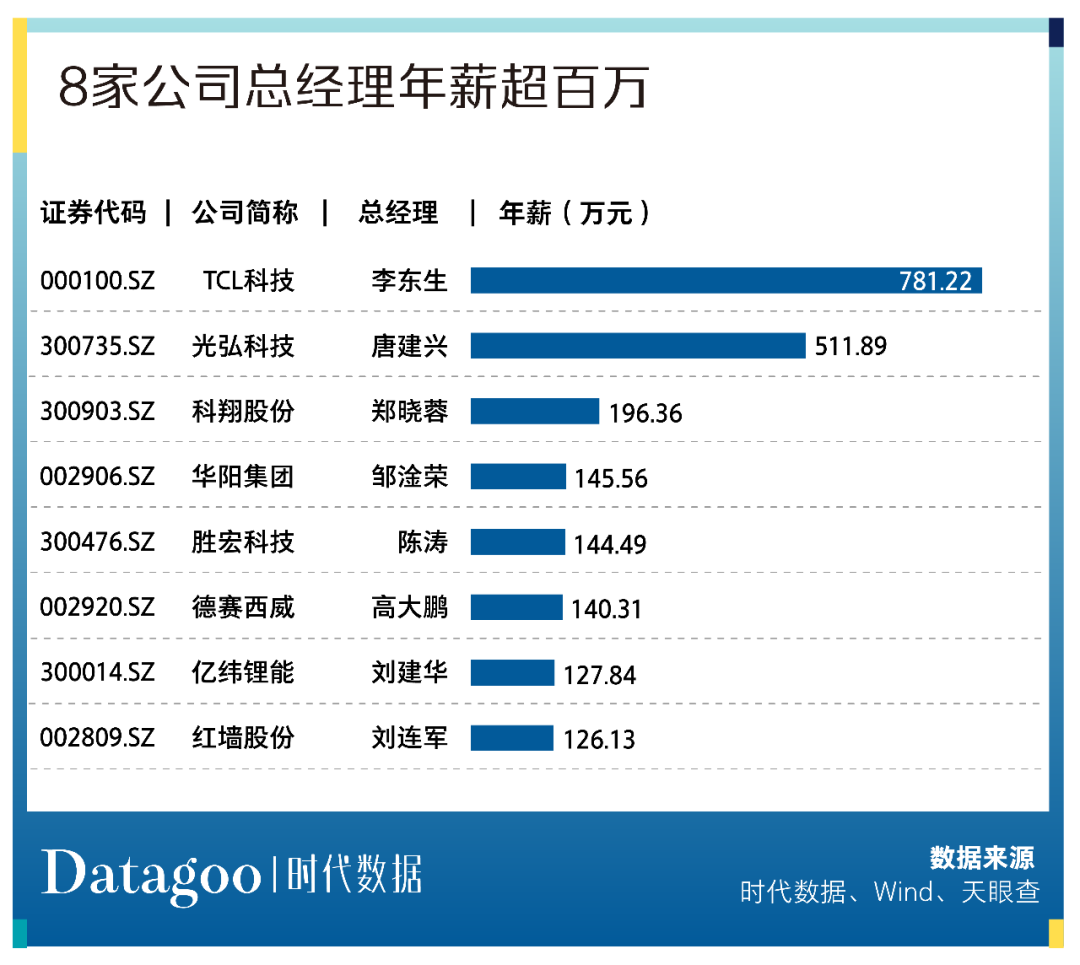Select stock code 002809.SZ
The height and width of the screenshot is (965, 1080).
pos(97,738)
